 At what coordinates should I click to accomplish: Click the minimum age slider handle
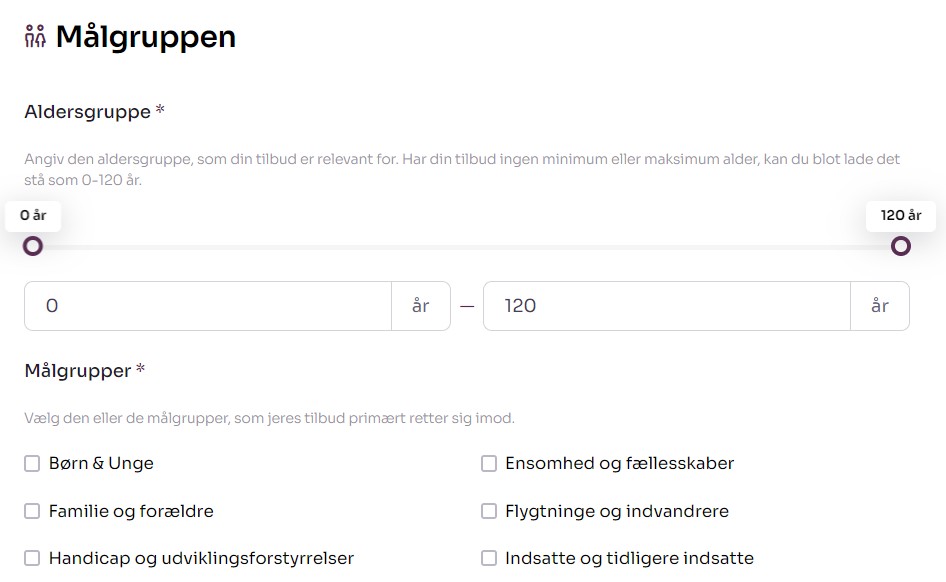33,246
